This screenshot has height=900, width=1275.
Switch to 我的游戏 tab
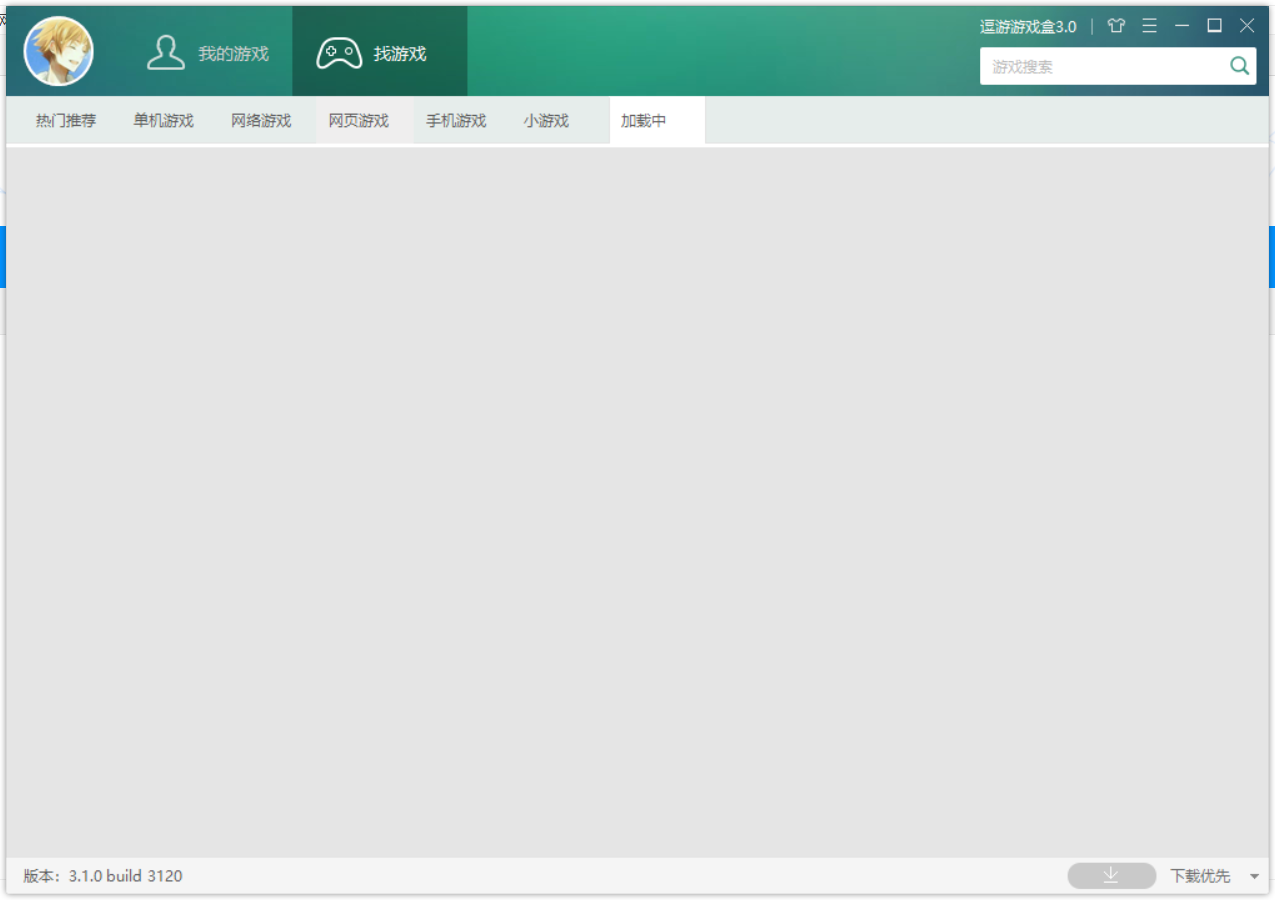208,53
